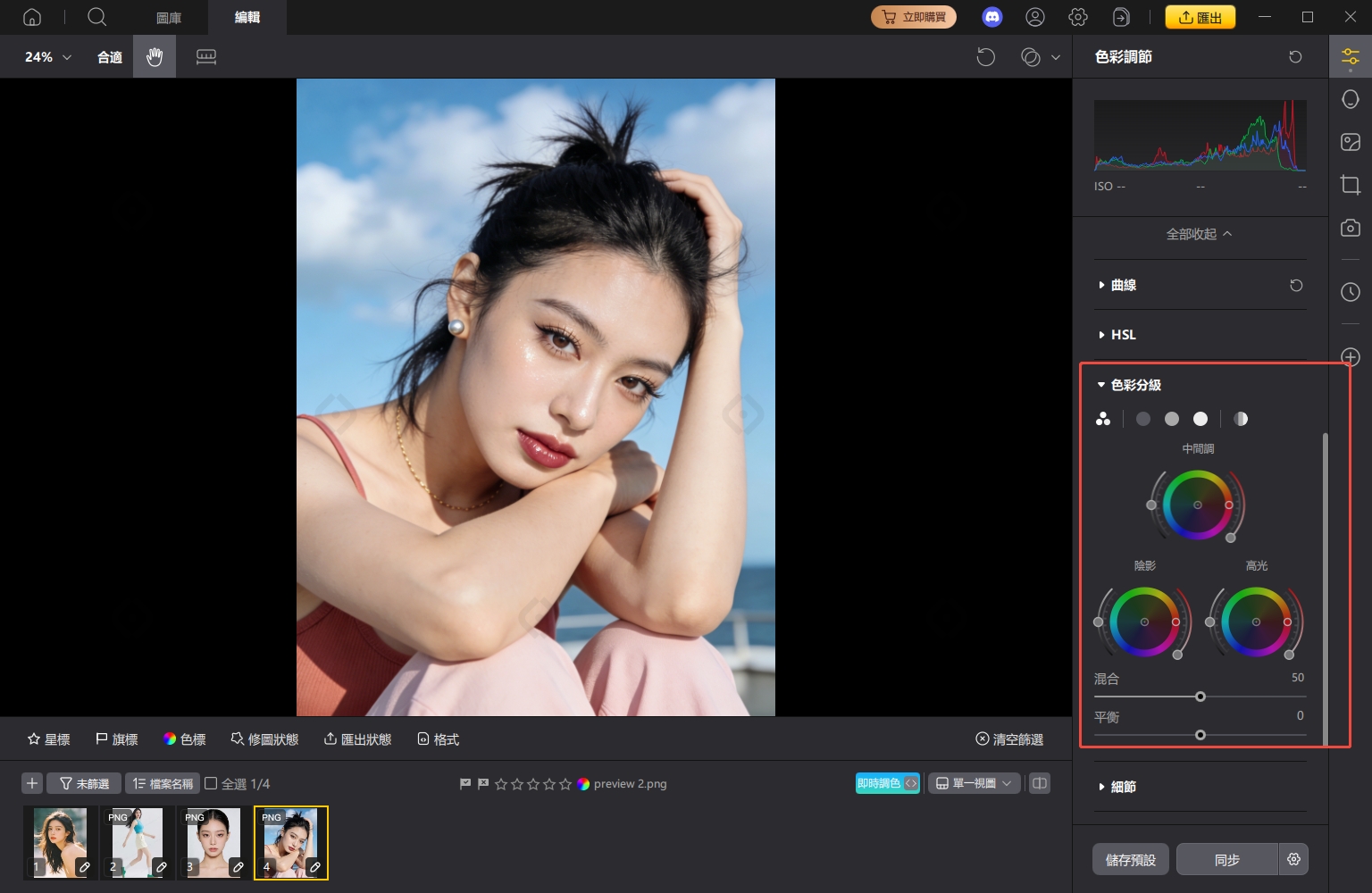This screenshot has height=893, width=1372.
Task: Reset the 色彩調節 panel via its reset icon
Action: point(1295,56)
